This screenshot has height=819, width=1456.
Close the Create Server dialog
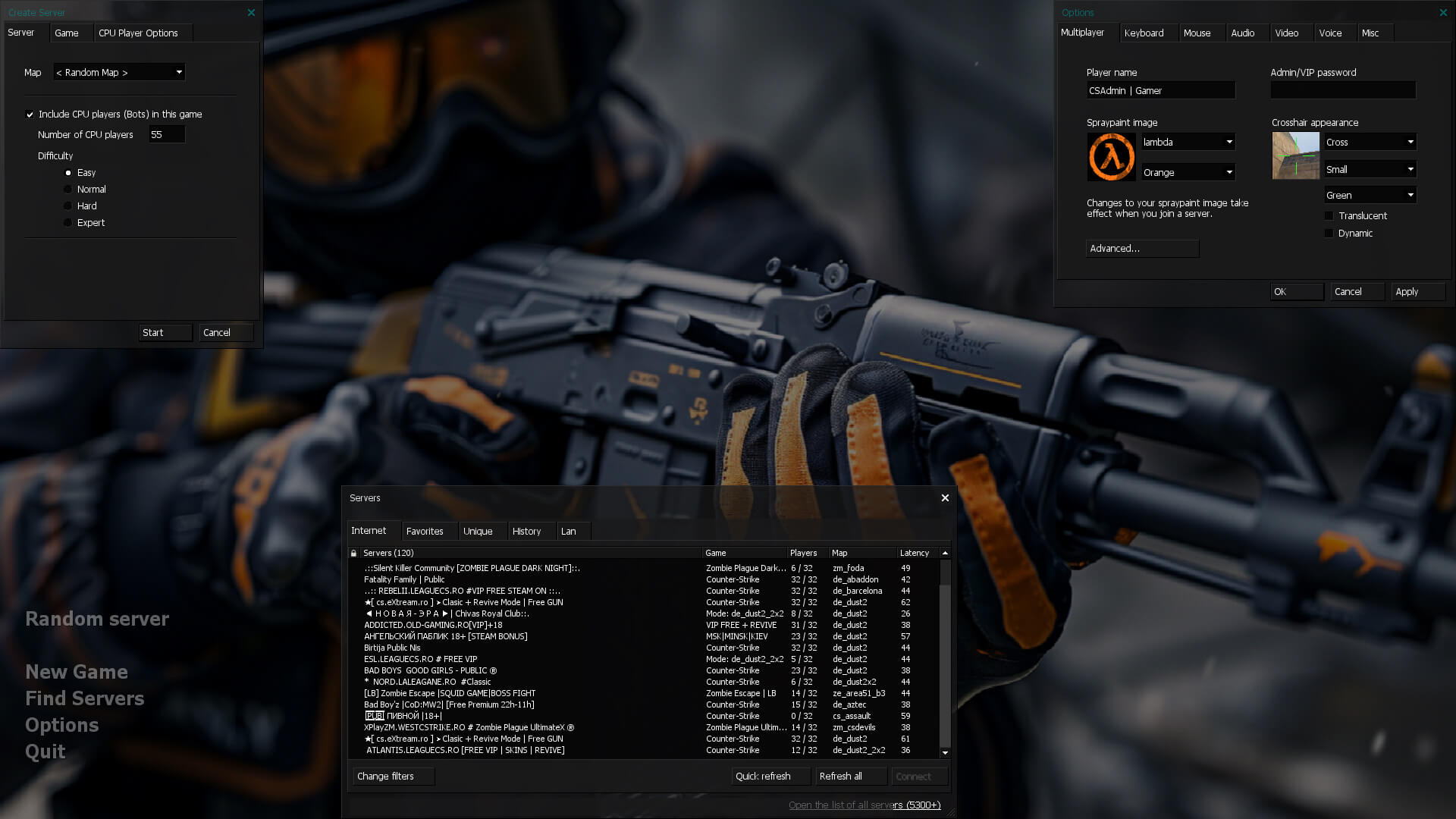[251, 13]
